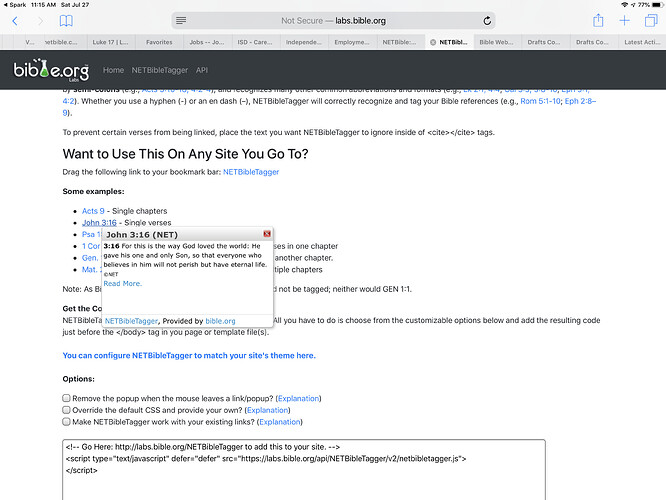Switch to the NETBible:... tab
This screenshot has height=500, width=666.
400,42
